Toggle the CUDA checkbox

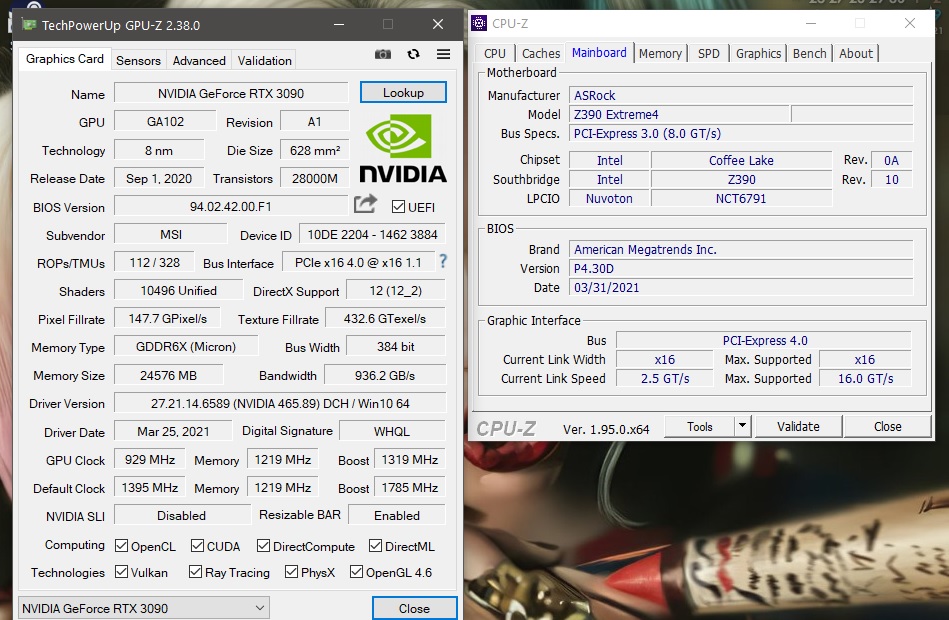point(197,546)
